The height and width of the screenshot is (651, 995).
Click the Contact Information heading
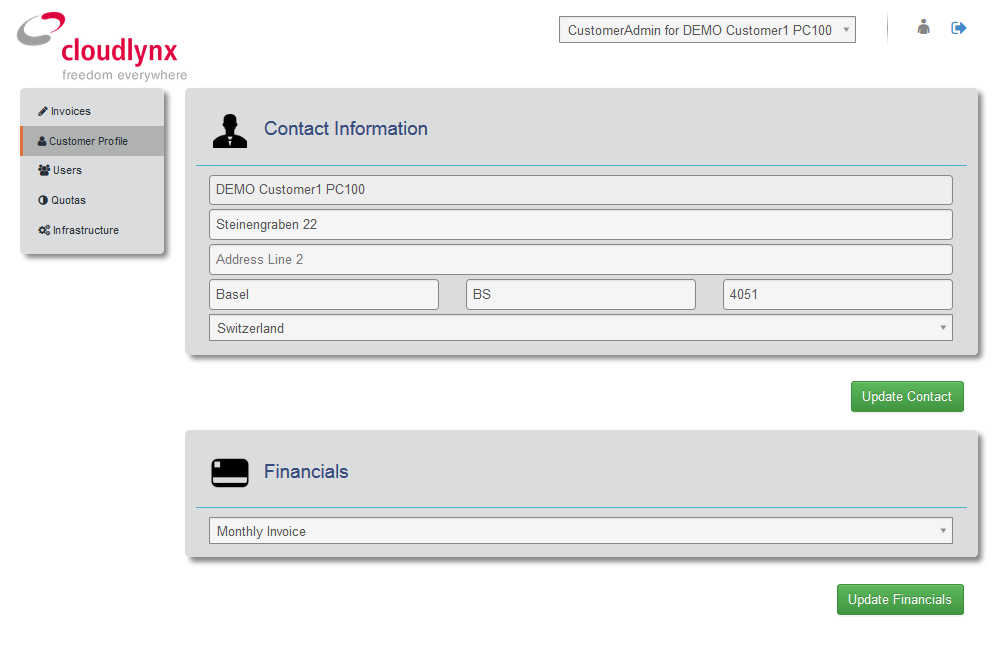click(x=346, y=129)
